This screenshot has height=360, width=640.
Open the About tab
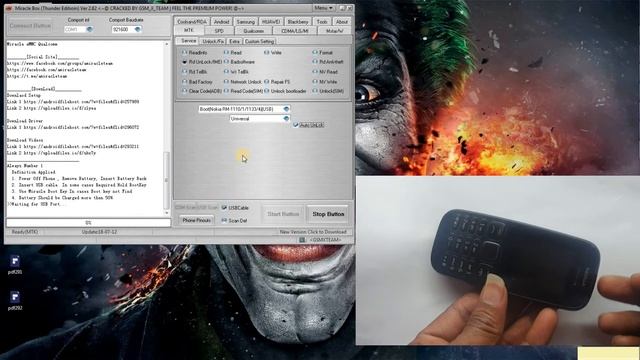click(x=342, y=22)
